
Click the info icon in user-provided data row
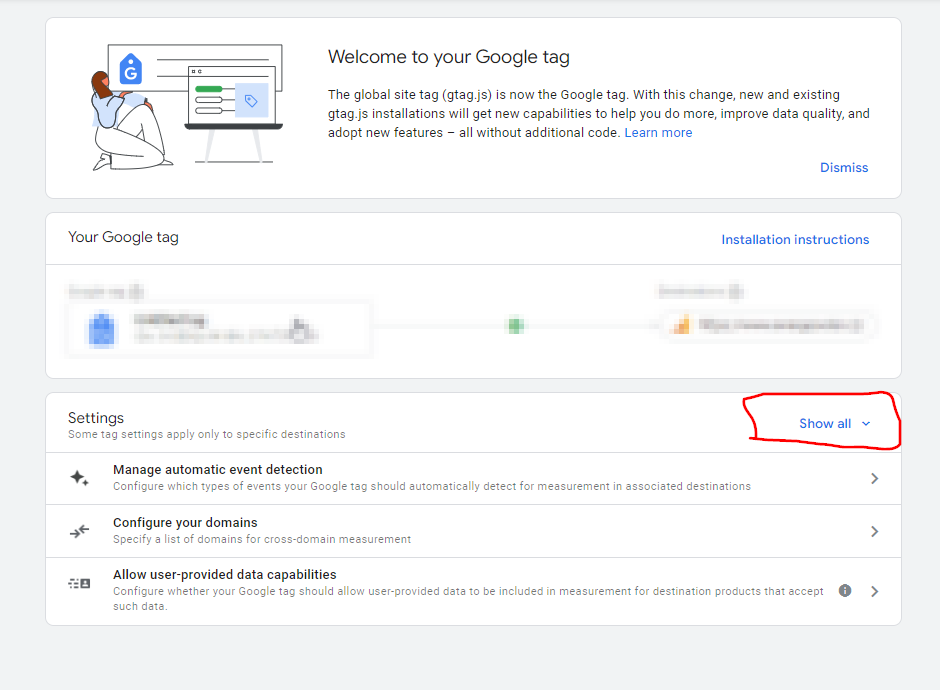pyautogui.click(x=845, y=591)
